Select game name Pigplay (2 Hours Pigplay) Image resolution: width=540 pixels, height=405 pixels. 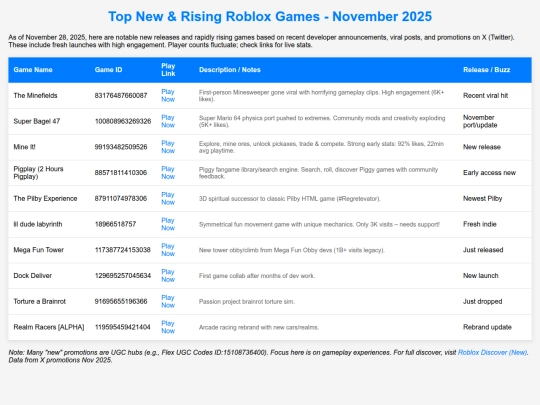tap(38, 173)
